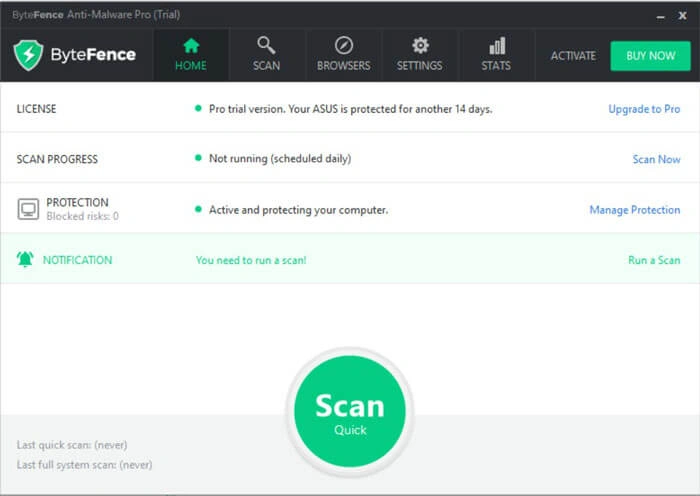Image resolution: width=700 pixels, height=496 pixels.
Task: Switch to the HOME tab label
Action: pos(191,66)
